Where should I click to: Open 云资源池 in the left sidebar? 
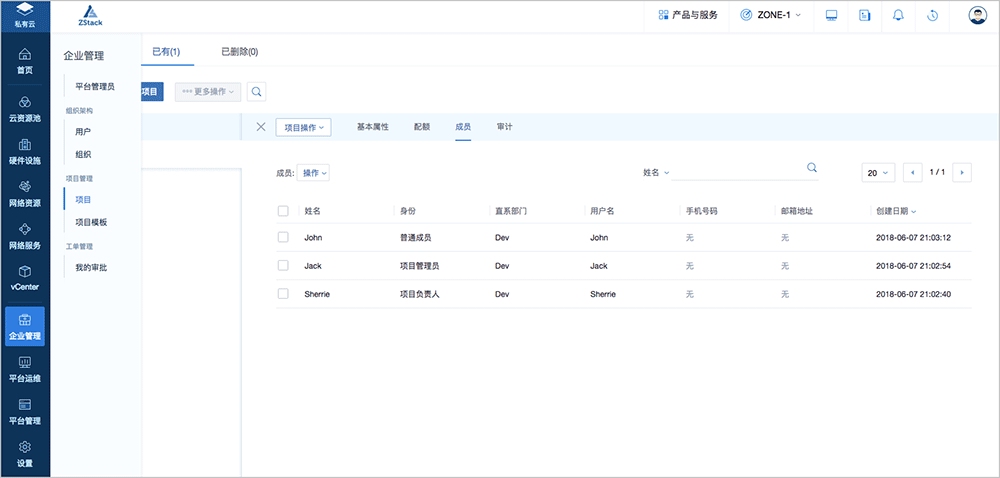point(25,109)
